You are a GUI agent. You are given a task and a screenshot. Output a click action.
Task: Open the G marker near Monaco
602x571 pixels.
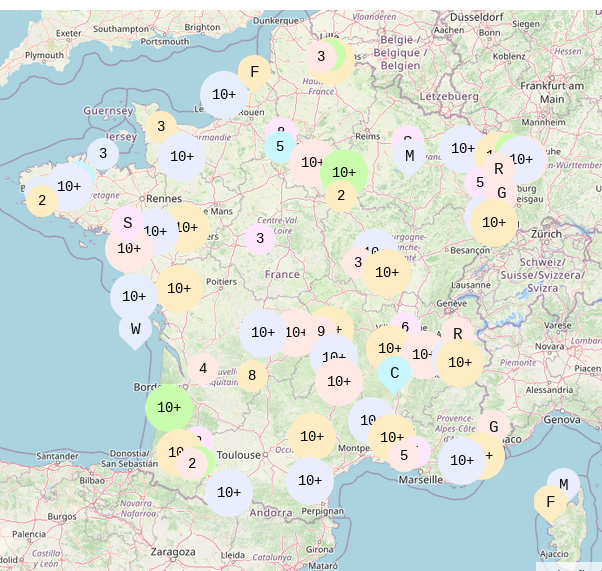pos(493,427)
